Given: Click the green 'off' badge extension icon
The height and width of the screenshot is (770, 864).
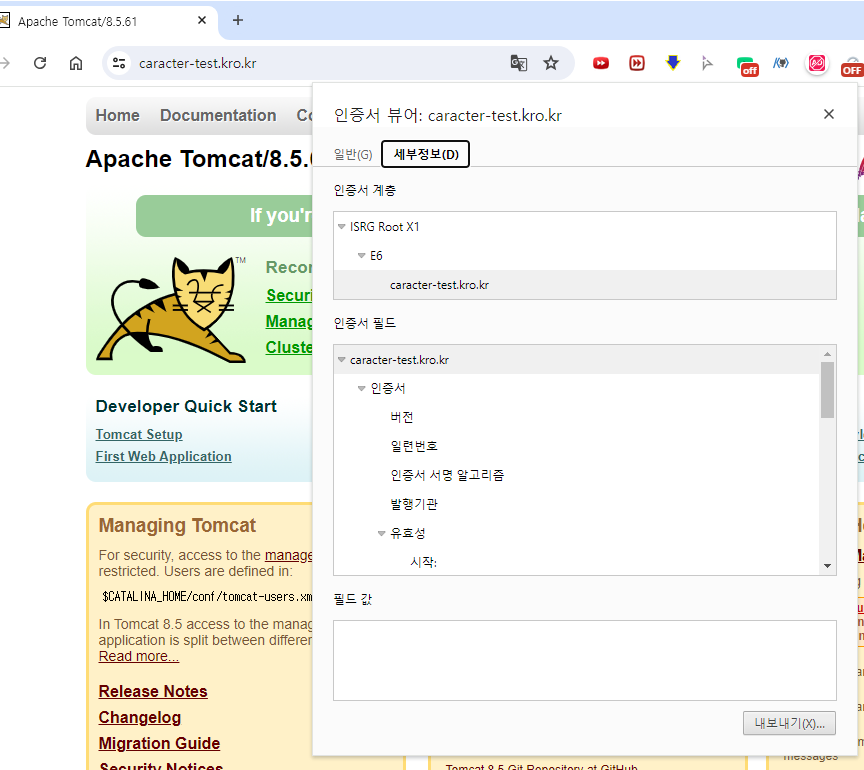Looking at the screenshot, I should [747, 66].
